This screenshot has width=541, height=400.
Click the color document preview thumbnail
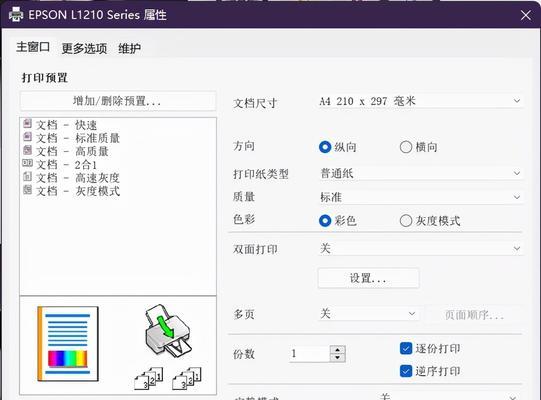point(68,344)
